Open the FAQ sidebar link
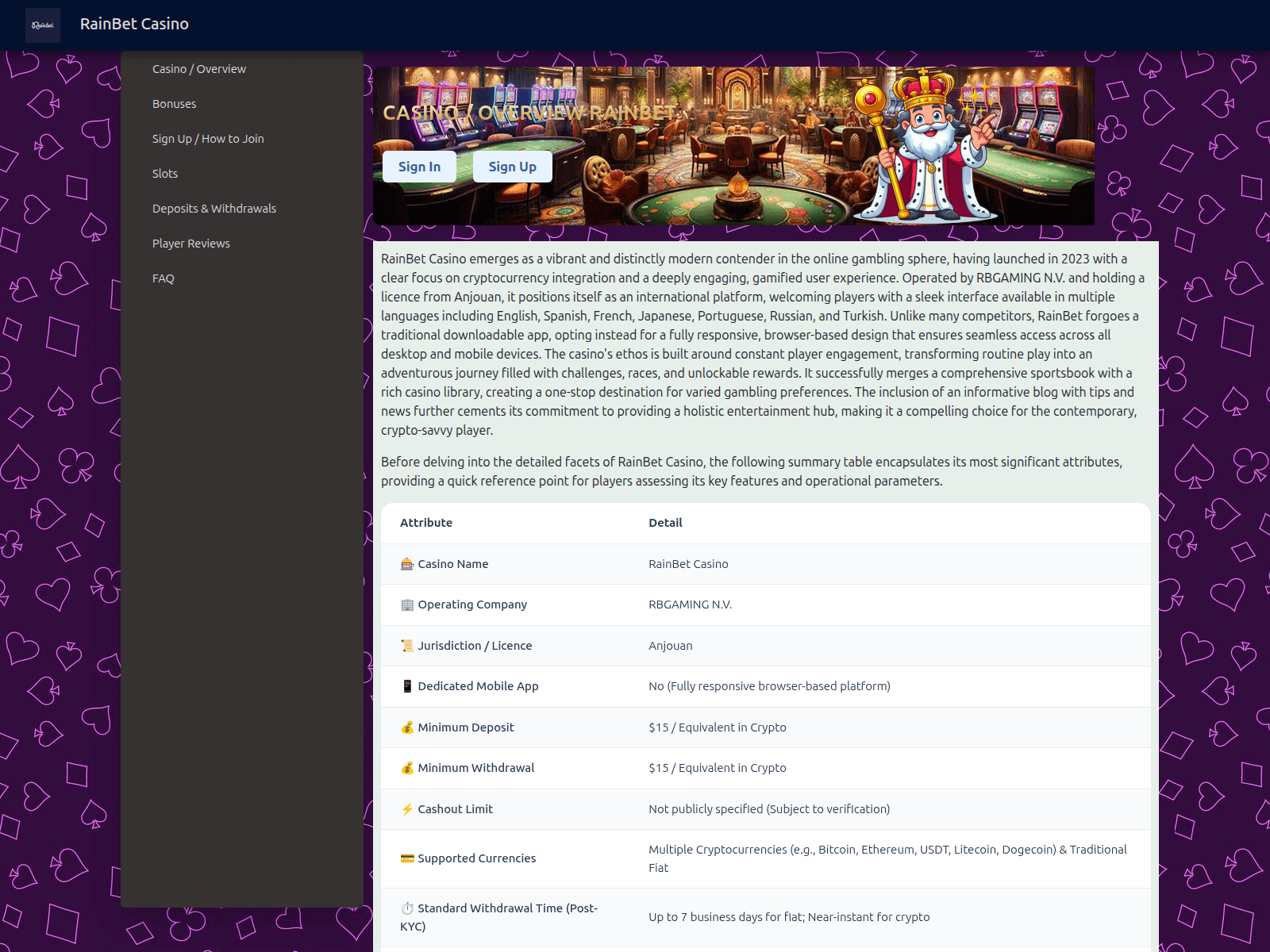The image size is (1270, 952). coord(163,278)
